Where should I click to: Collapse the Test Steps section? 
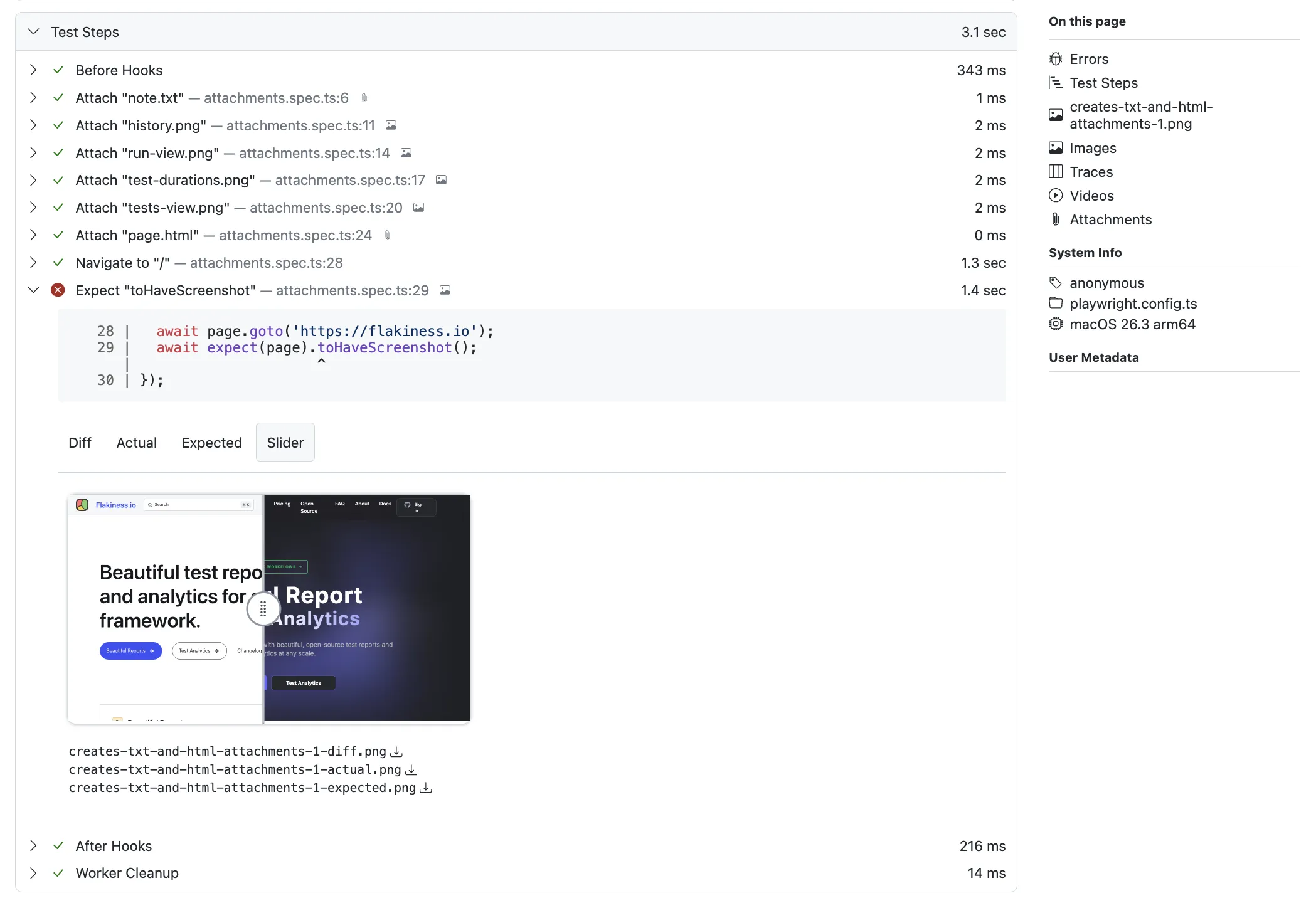coord(34,31)
